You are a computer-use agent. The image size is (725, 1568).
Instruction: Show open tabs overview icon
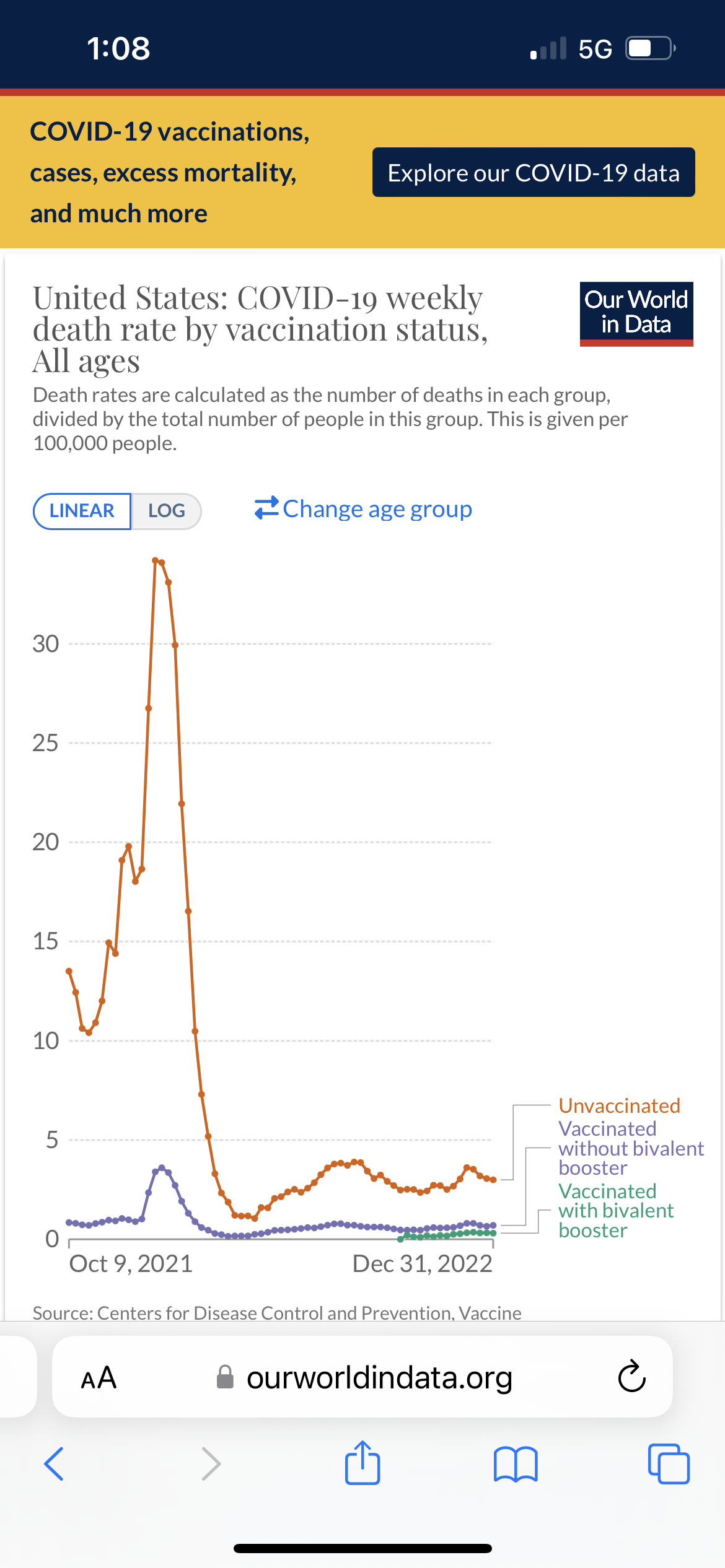pyautogui.click(x=669, y=1464)
